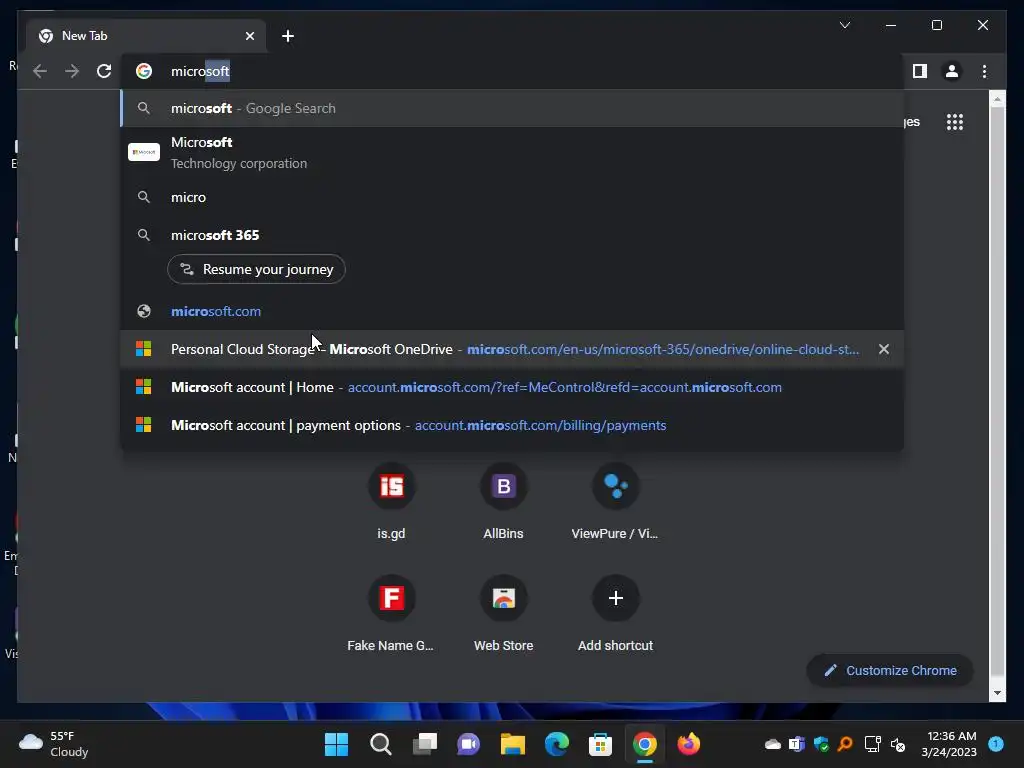Open the microsoft.com suggestion
This screenshot has height=768, width=1024.
[x=512, y=312]
